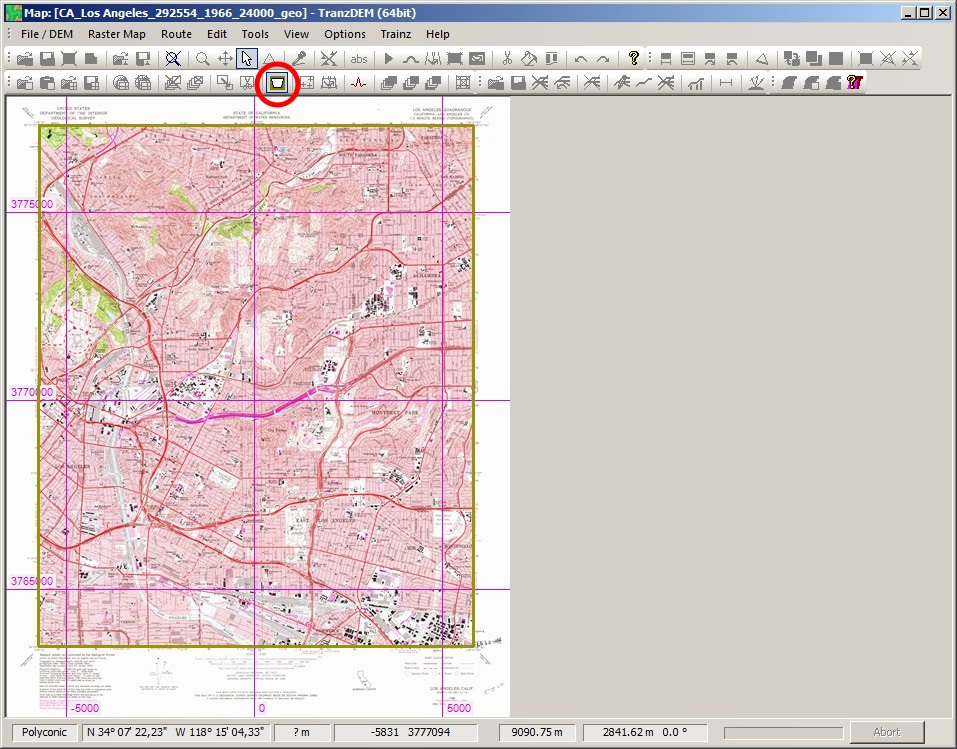The height and width of the screenshot is (749, 957).
Task: Activate the four-arrow pan tool
Action: [225, 59]
